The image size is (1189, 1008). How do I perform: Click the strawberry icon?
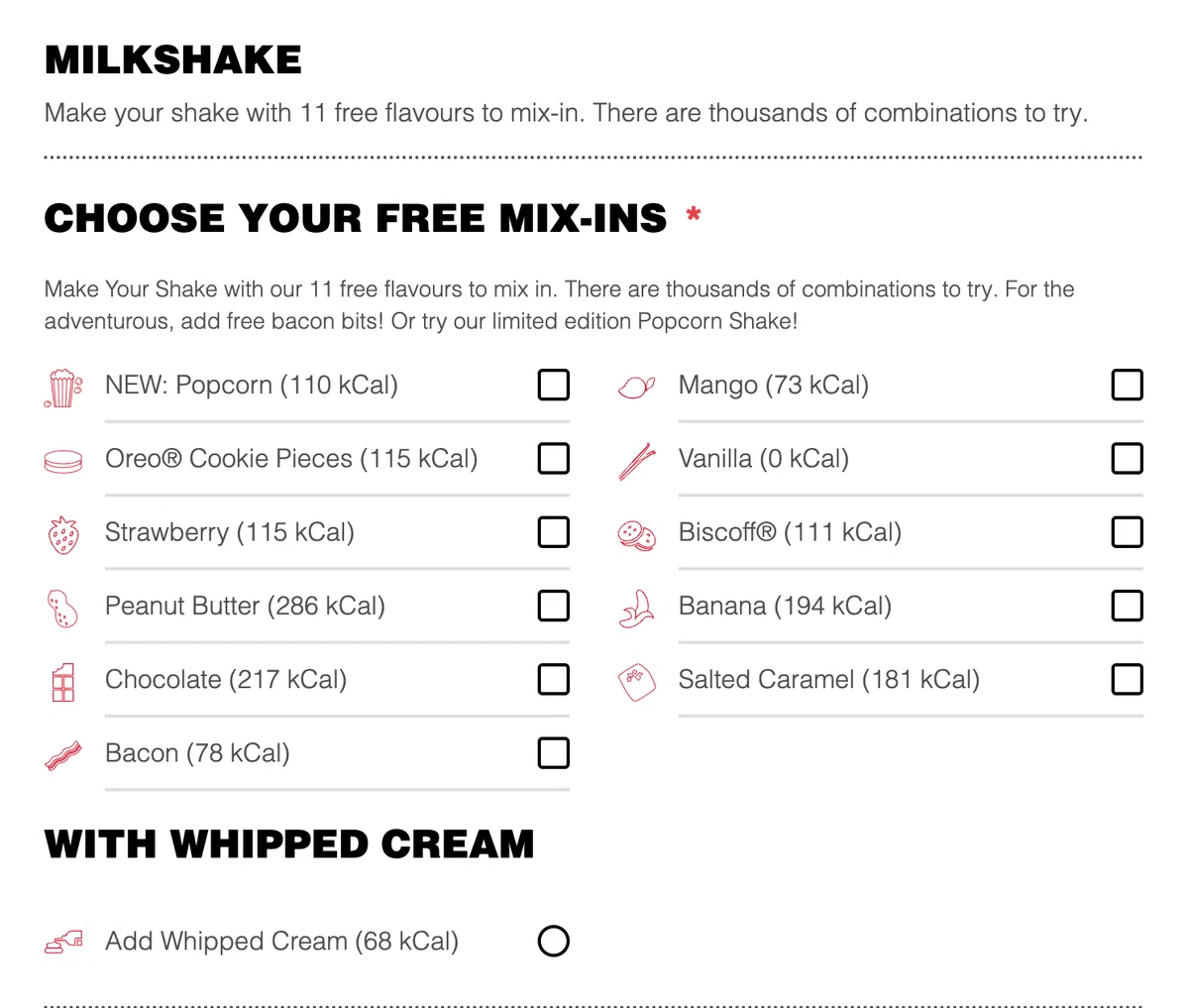63,534
